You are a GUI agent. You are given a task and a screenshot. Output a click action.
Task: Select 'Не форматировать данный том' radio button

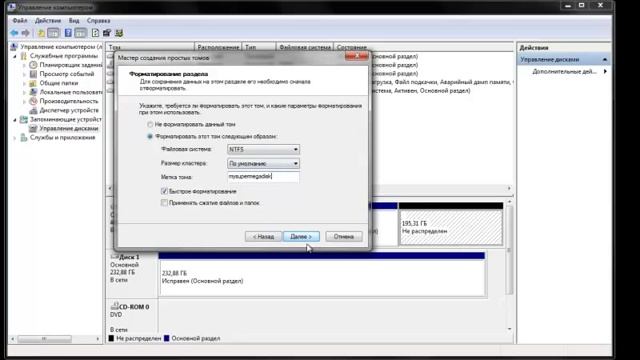click(150, 124)
